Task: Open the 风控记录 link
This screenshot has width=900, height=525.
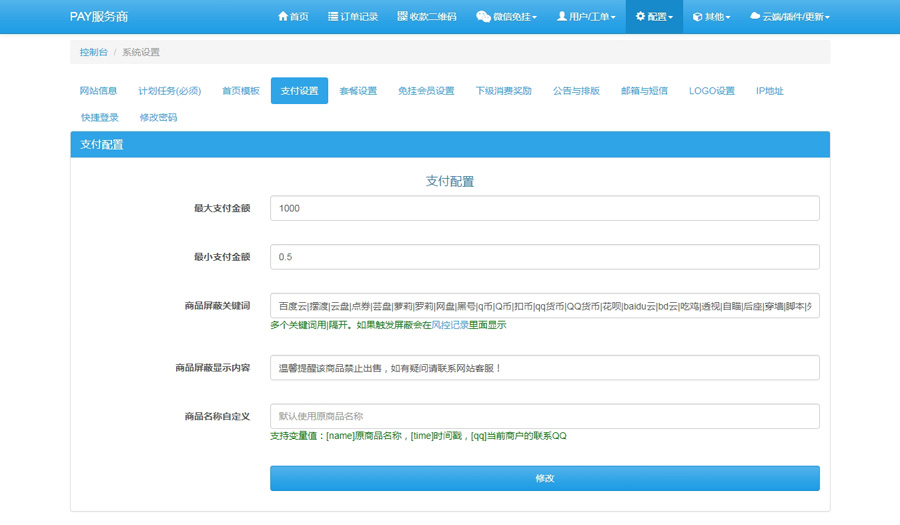Action: (450, 325)
